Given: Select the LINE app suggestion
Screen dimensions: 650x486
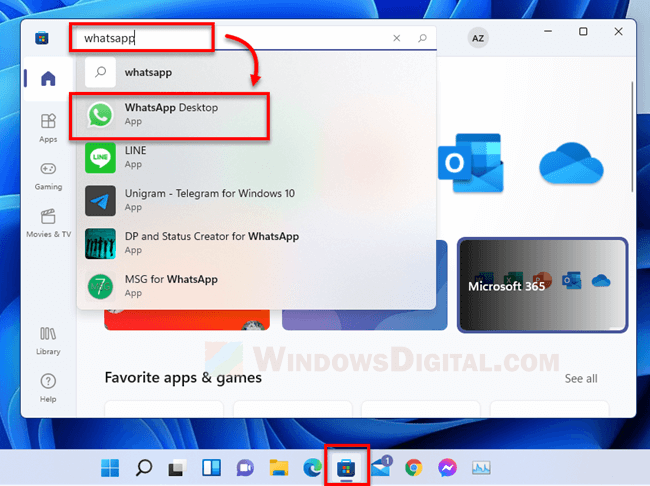Looking at the screenshot, I should click(256, 157).
